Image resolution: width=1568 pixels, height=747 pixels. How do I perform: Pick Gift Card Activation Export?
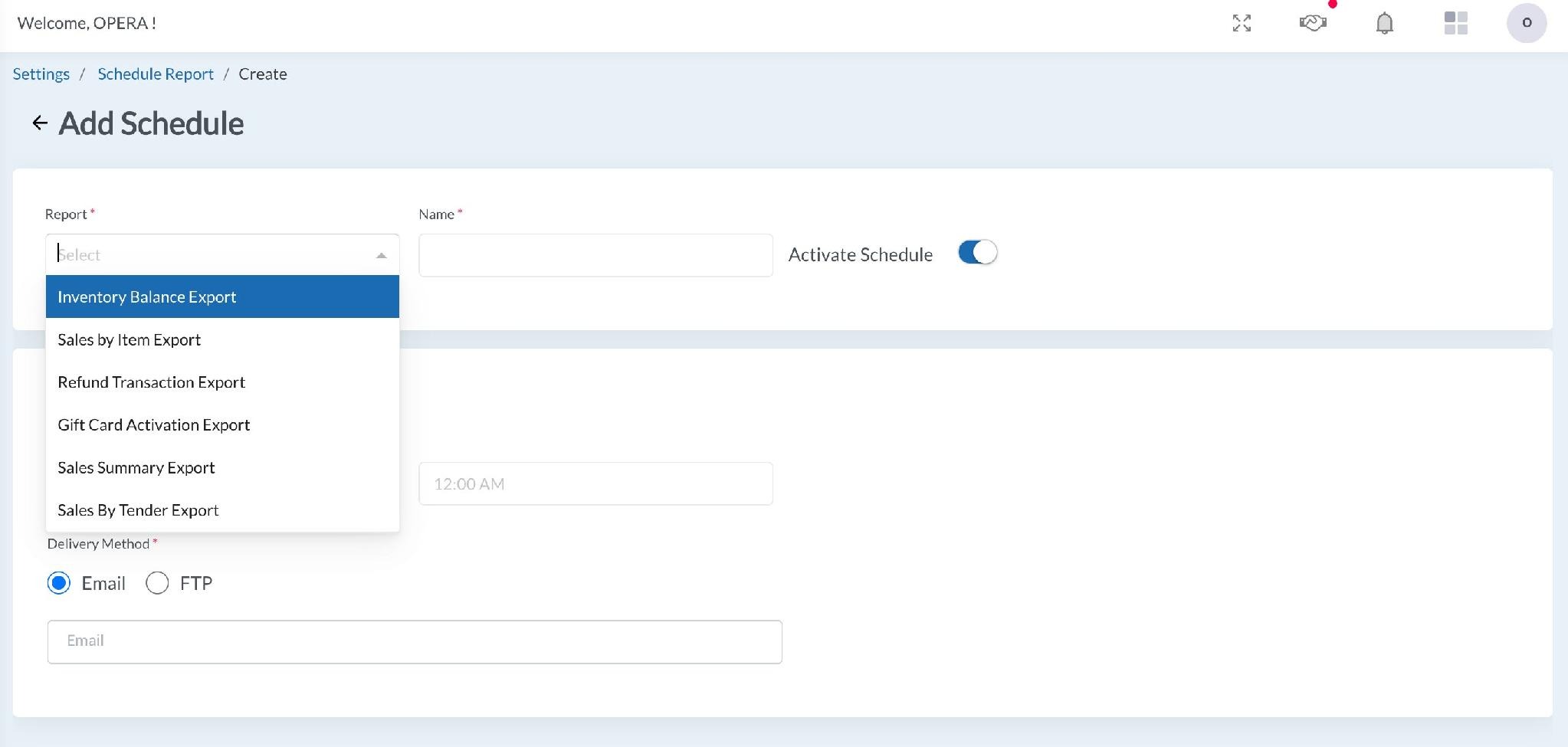pyautogui.click(x=222, y=424)
